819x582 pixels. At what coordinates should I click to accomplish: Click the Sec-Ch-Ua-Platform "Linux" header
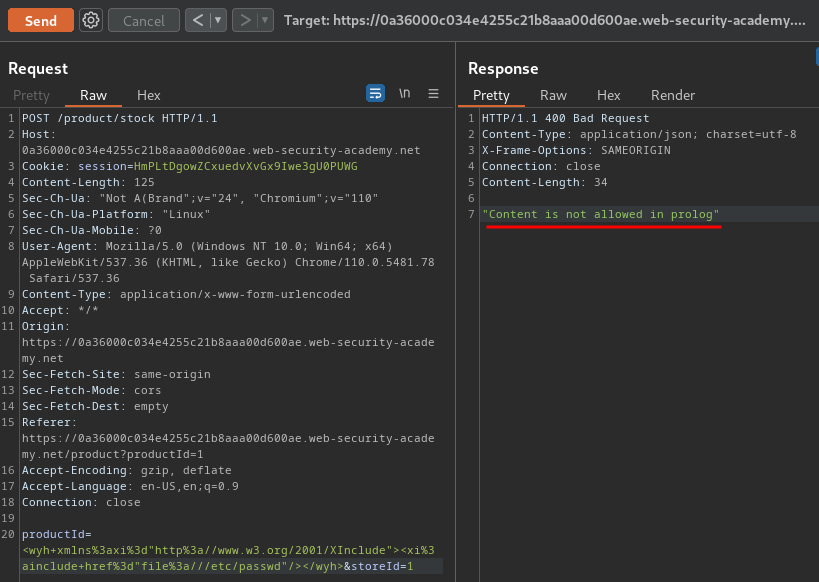coord(115,214)
